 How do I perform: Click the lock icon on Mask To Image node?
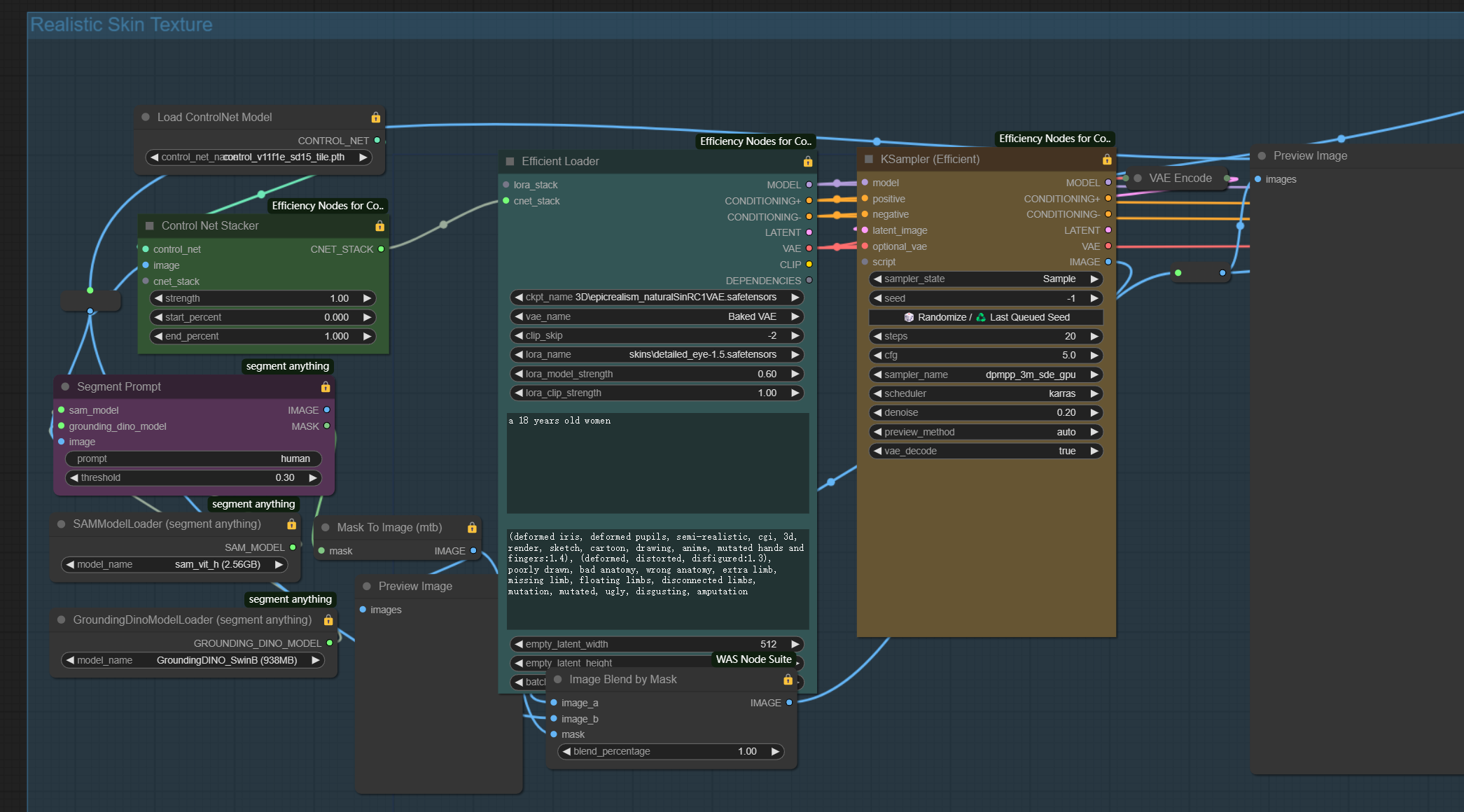(x=472, y=528)
